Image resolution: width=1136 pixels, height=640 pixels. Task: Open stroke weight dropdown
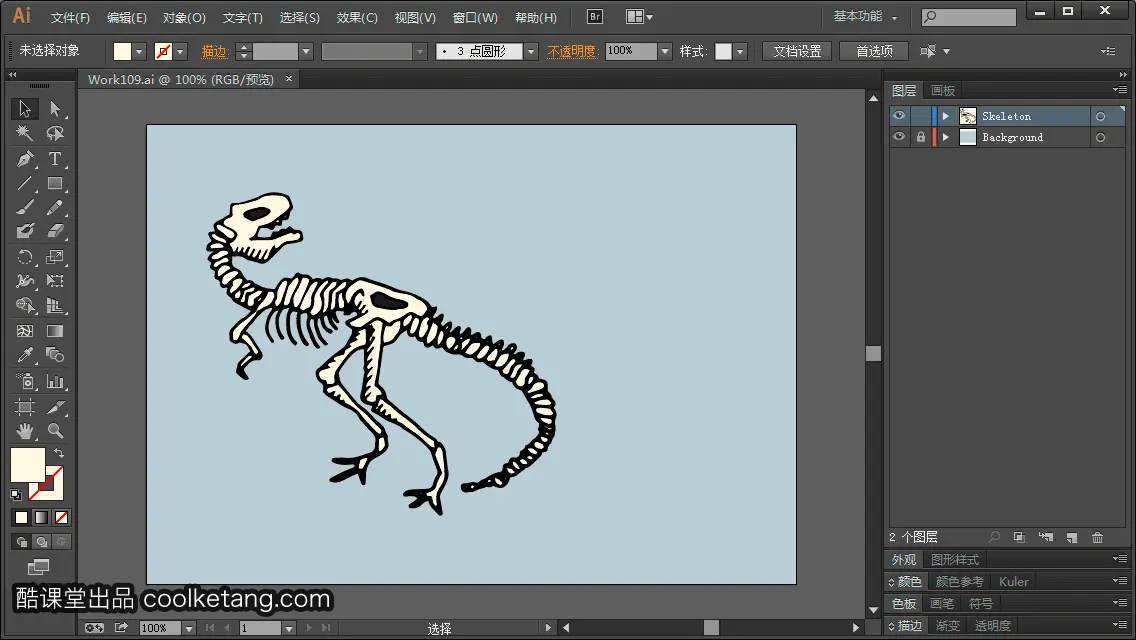click(x=306, y=51)
